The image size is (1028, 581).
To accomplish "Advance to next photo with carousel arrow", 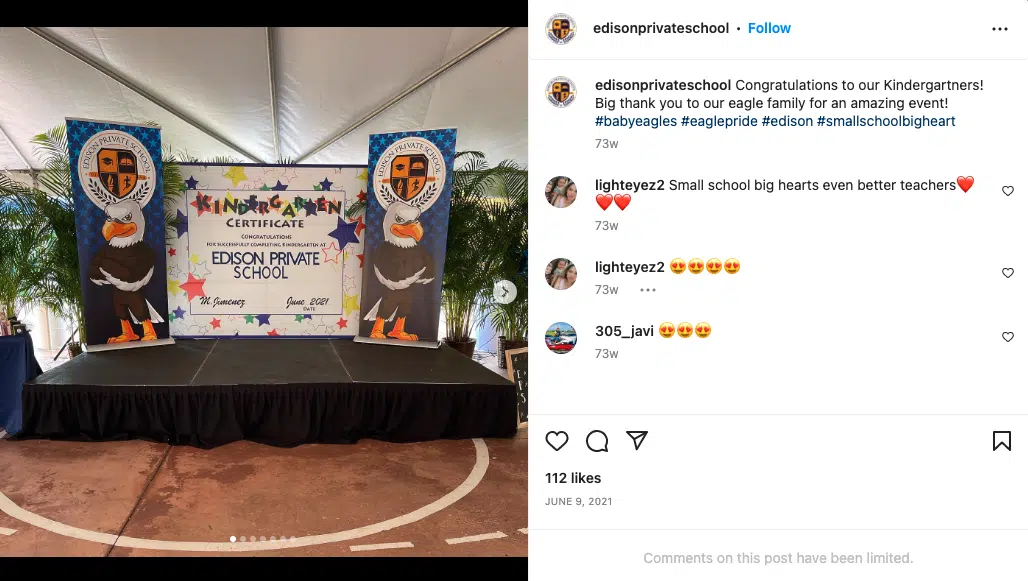I will point(505,292).
